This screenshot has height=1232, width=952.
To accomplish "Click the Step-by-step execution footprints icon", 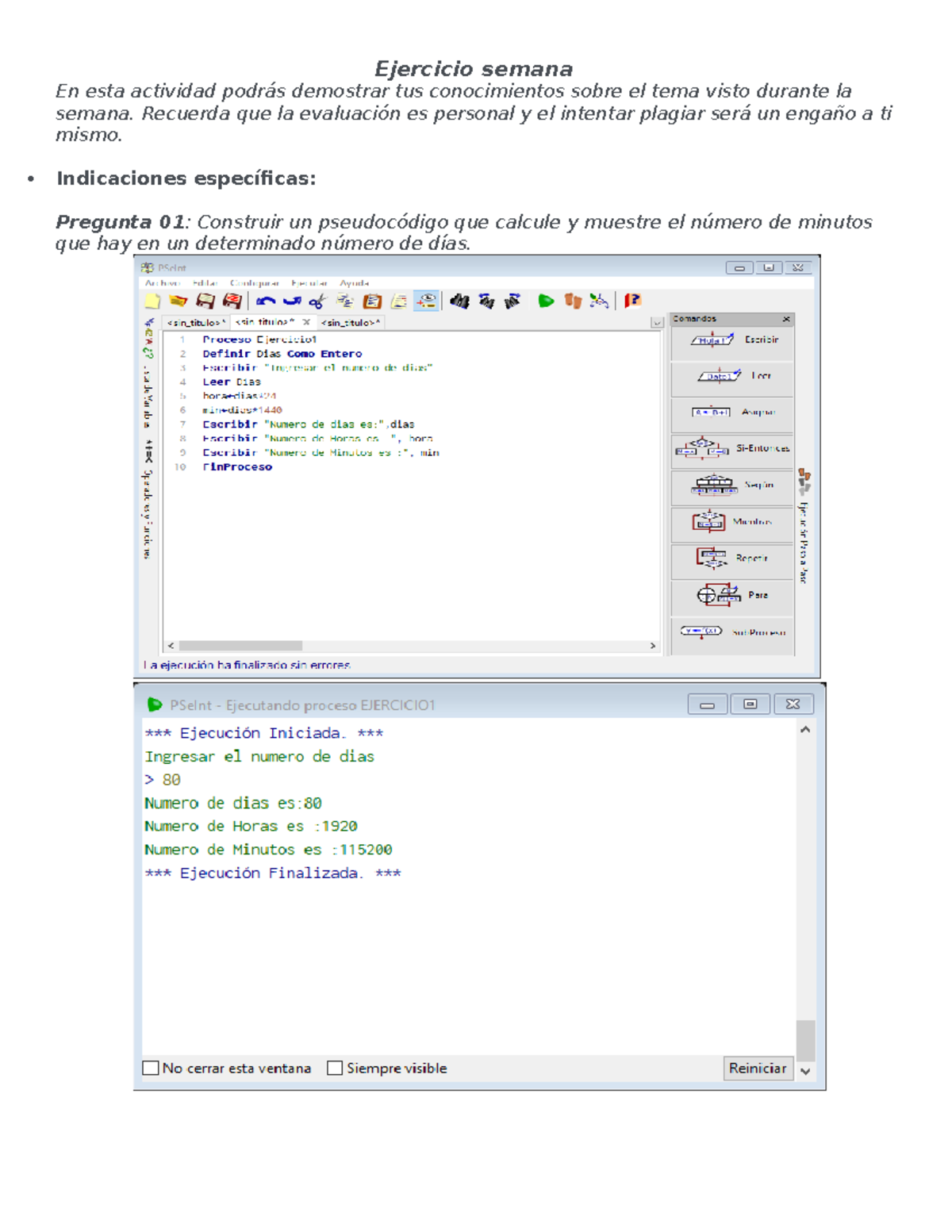I will (572, 301).
